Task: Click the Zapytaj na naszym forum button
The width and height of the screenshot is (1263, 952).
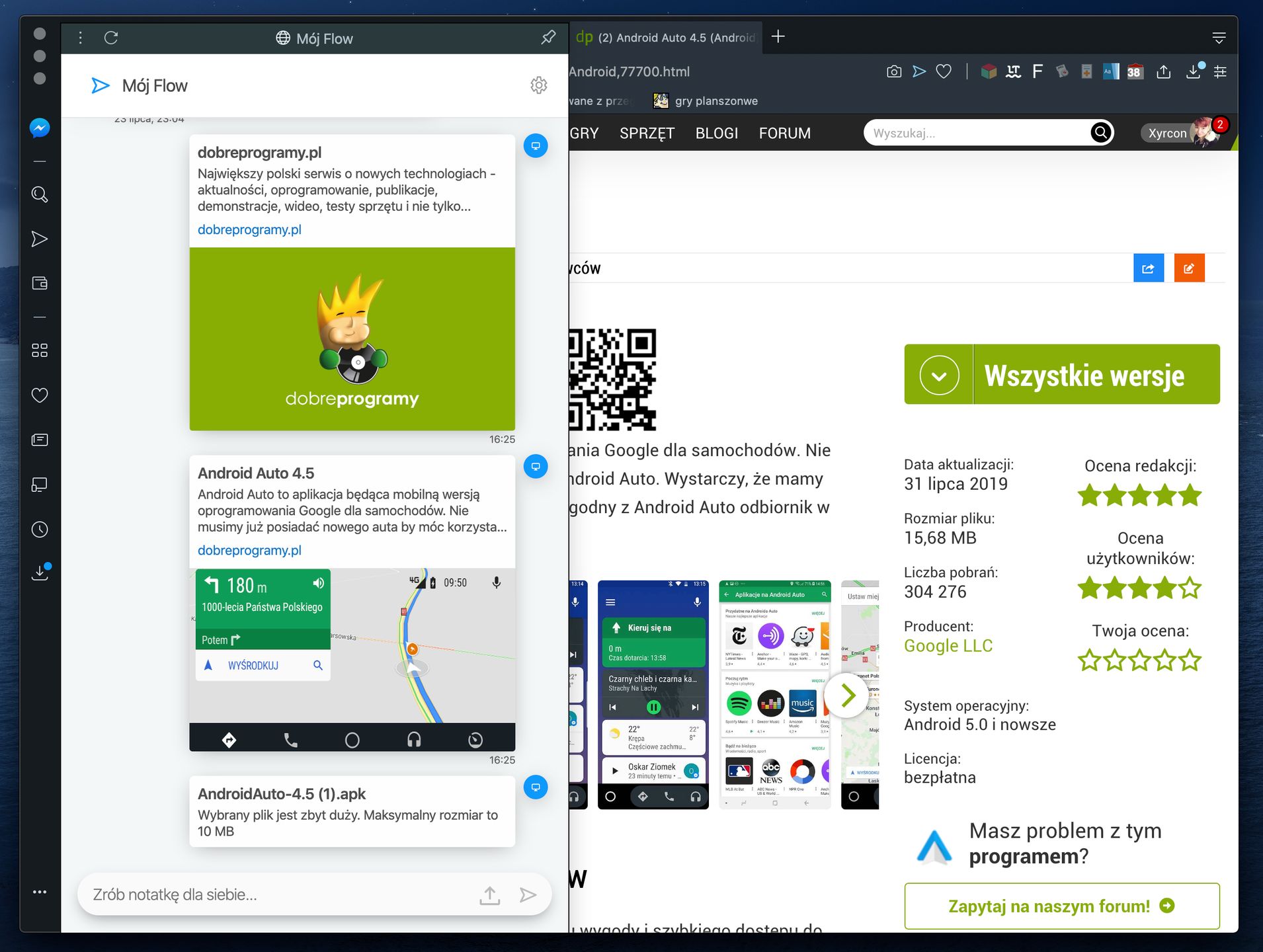Action: pyautogui.click(x=1062, y=906)
